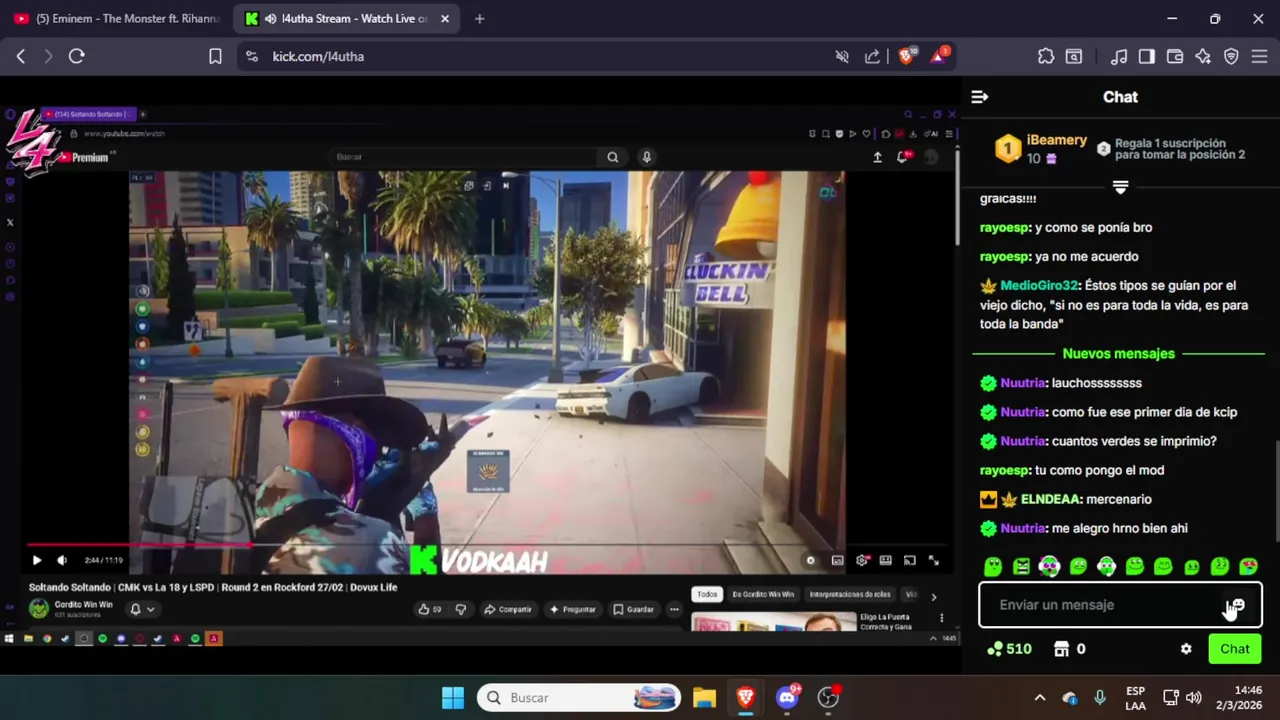Switch to the Eminem The Monster YouTube tab
The height and width of the screenshot is (720, 1280).
[x=116, y=18]
